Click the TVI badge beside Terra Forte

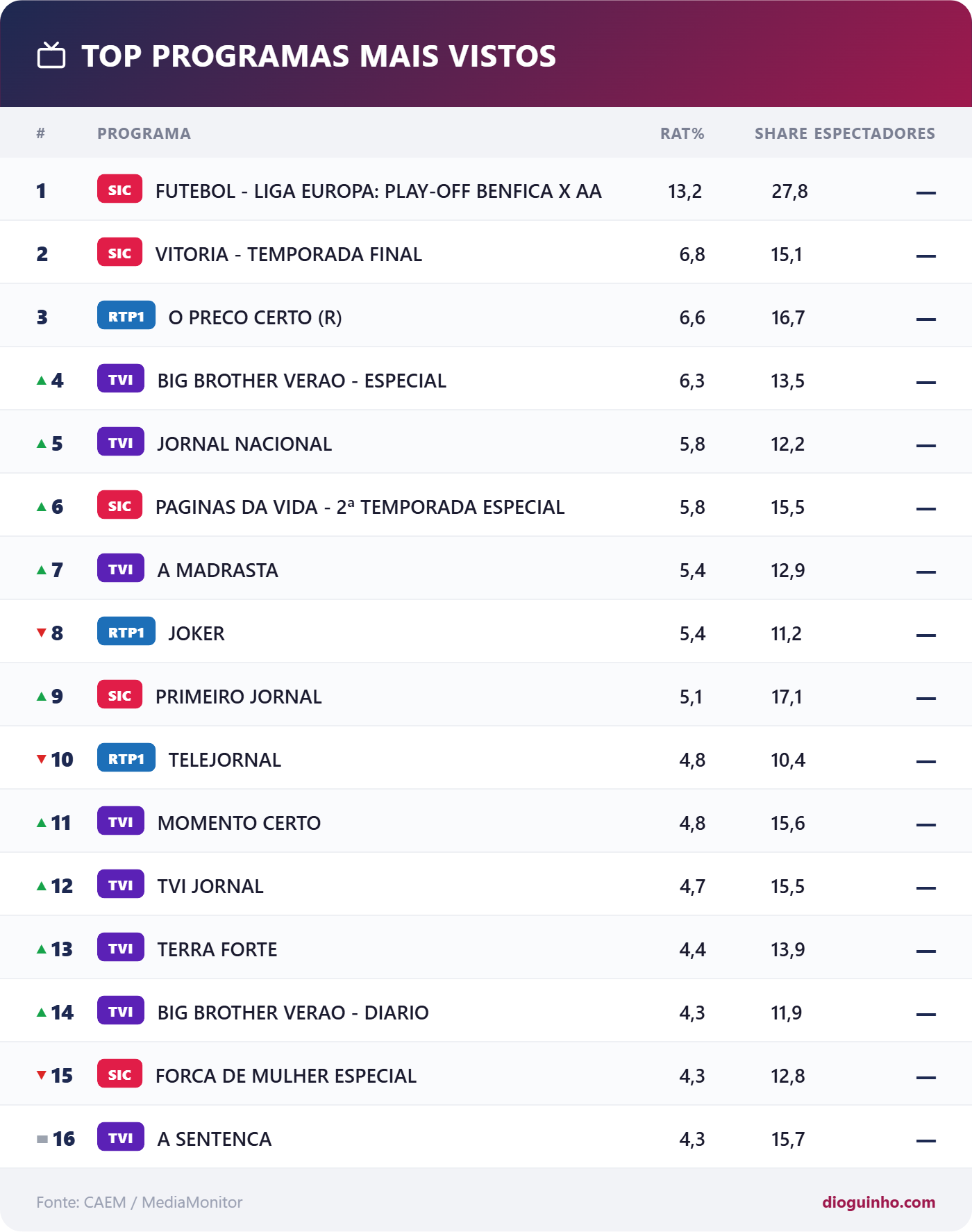[x=121, y=948]
